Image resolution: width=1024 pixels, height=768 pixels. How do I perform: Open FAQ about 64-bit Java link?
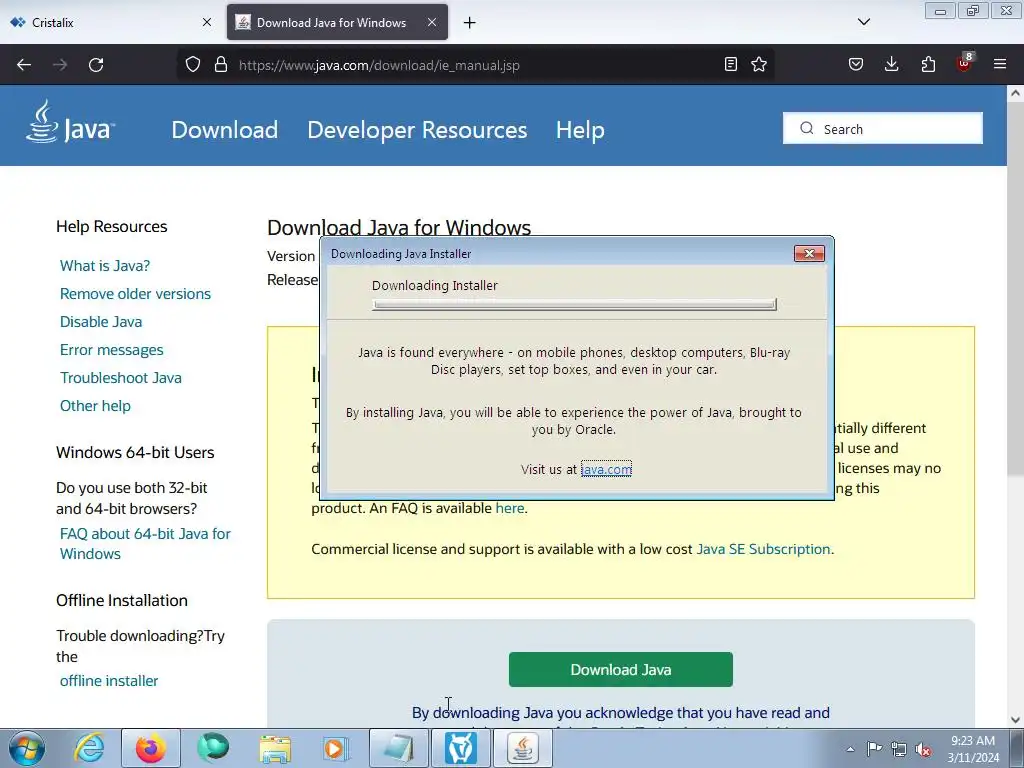[146, 543]
